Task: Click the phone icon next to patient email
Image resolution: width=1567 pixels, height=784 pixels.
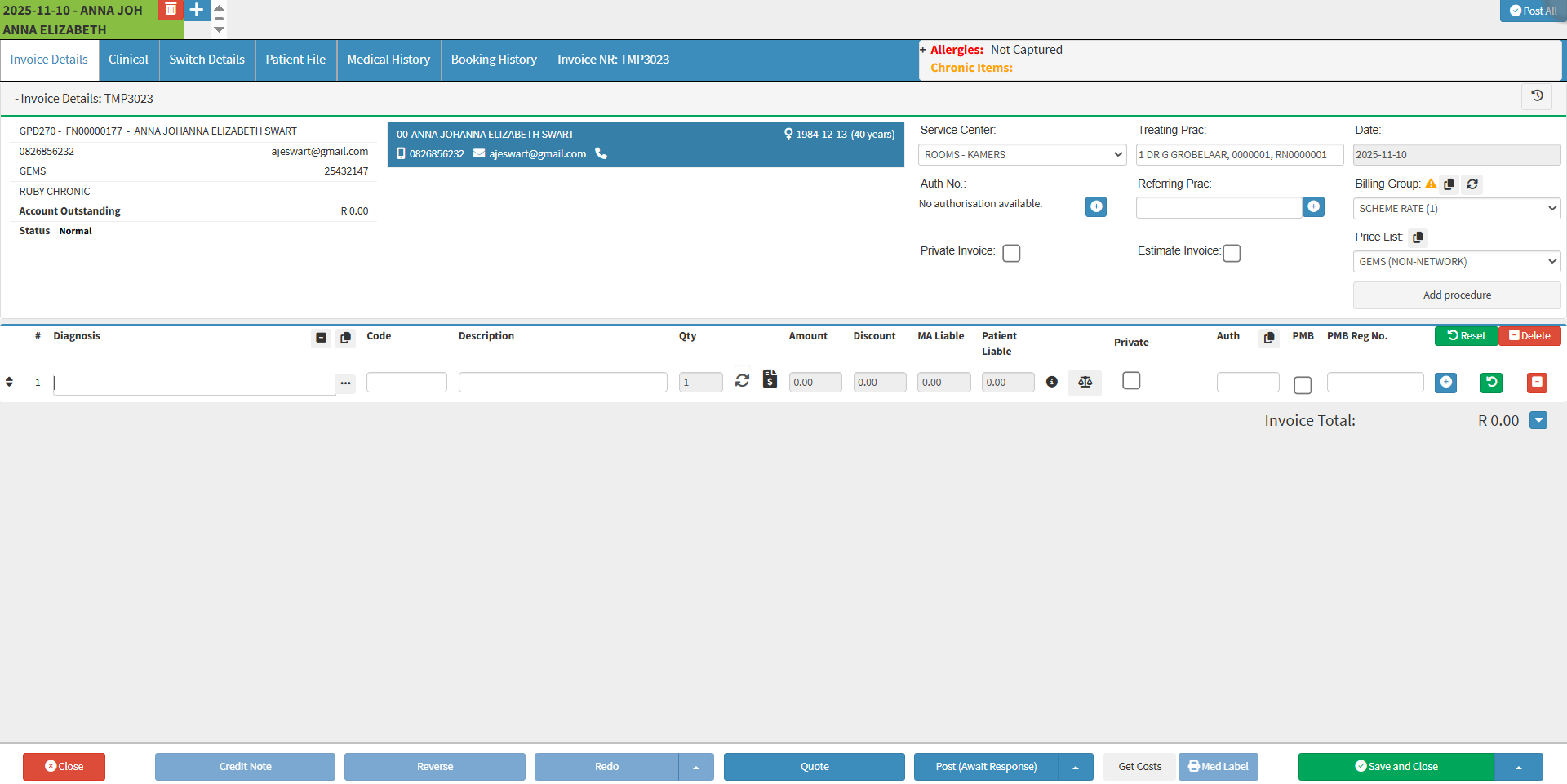Action: point(601,153)
